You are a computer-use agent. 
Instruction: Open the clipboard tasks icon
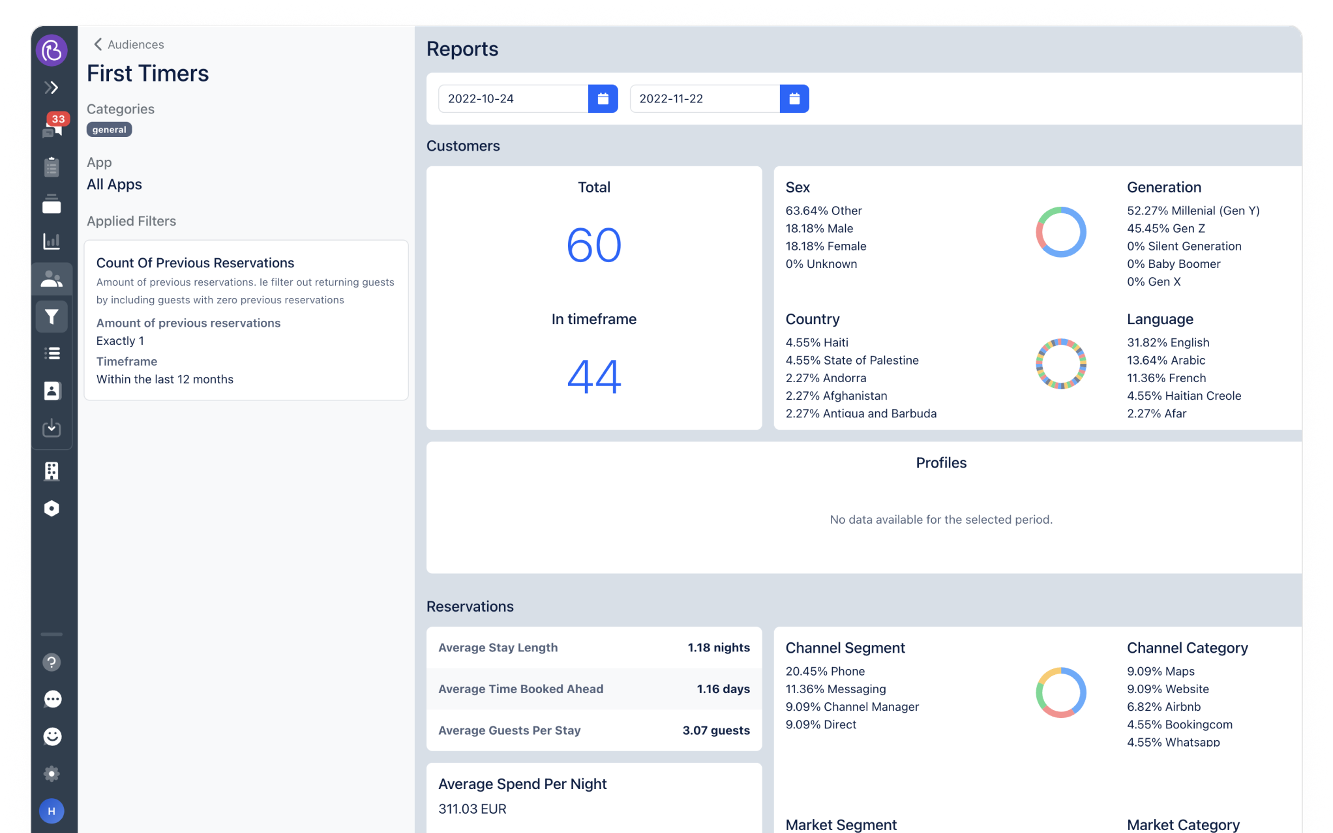coord(52,167)
